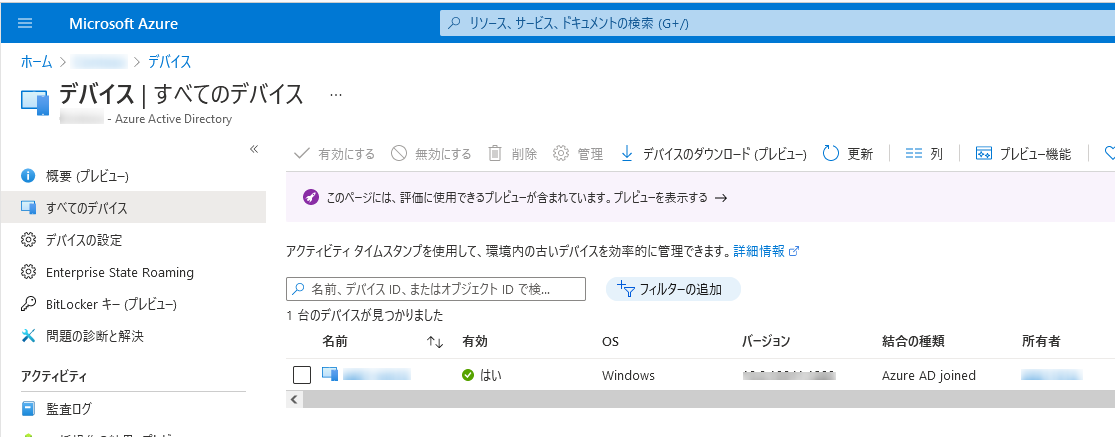Open the 詳細情報 external link
Image resolution: width=1115 pixels, height=437 pixels.
(x=767, y=251)
